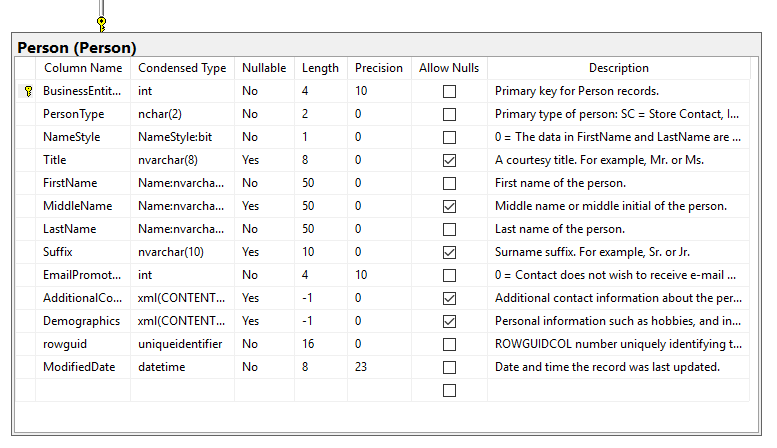The width and height of the screenshot is (777, 448).
Task: Uncheck Allow Nulls for the MiddleName column
Action: [x=449, y=206]
